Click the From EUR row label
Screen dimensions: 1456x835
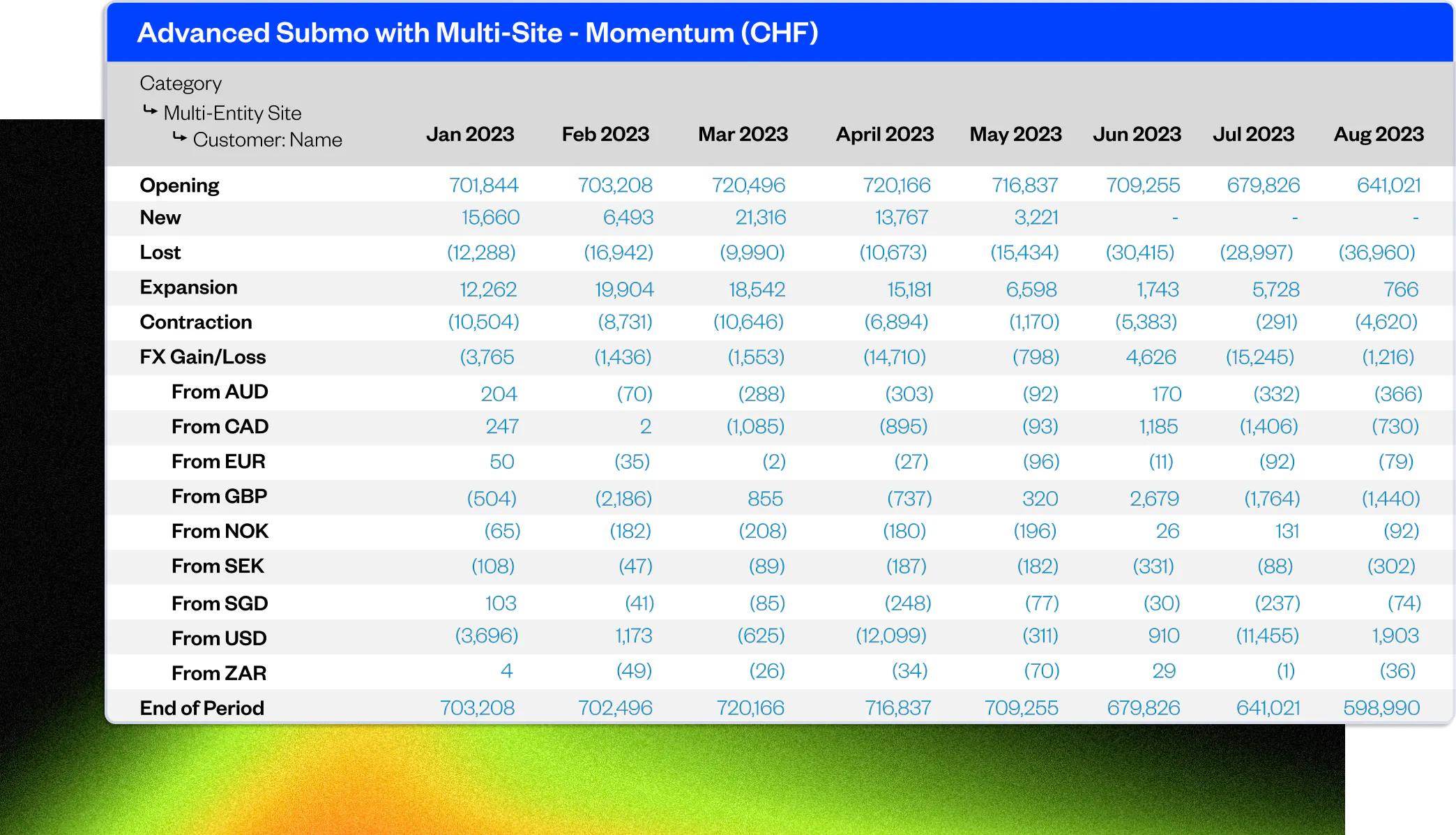[218, 462]
